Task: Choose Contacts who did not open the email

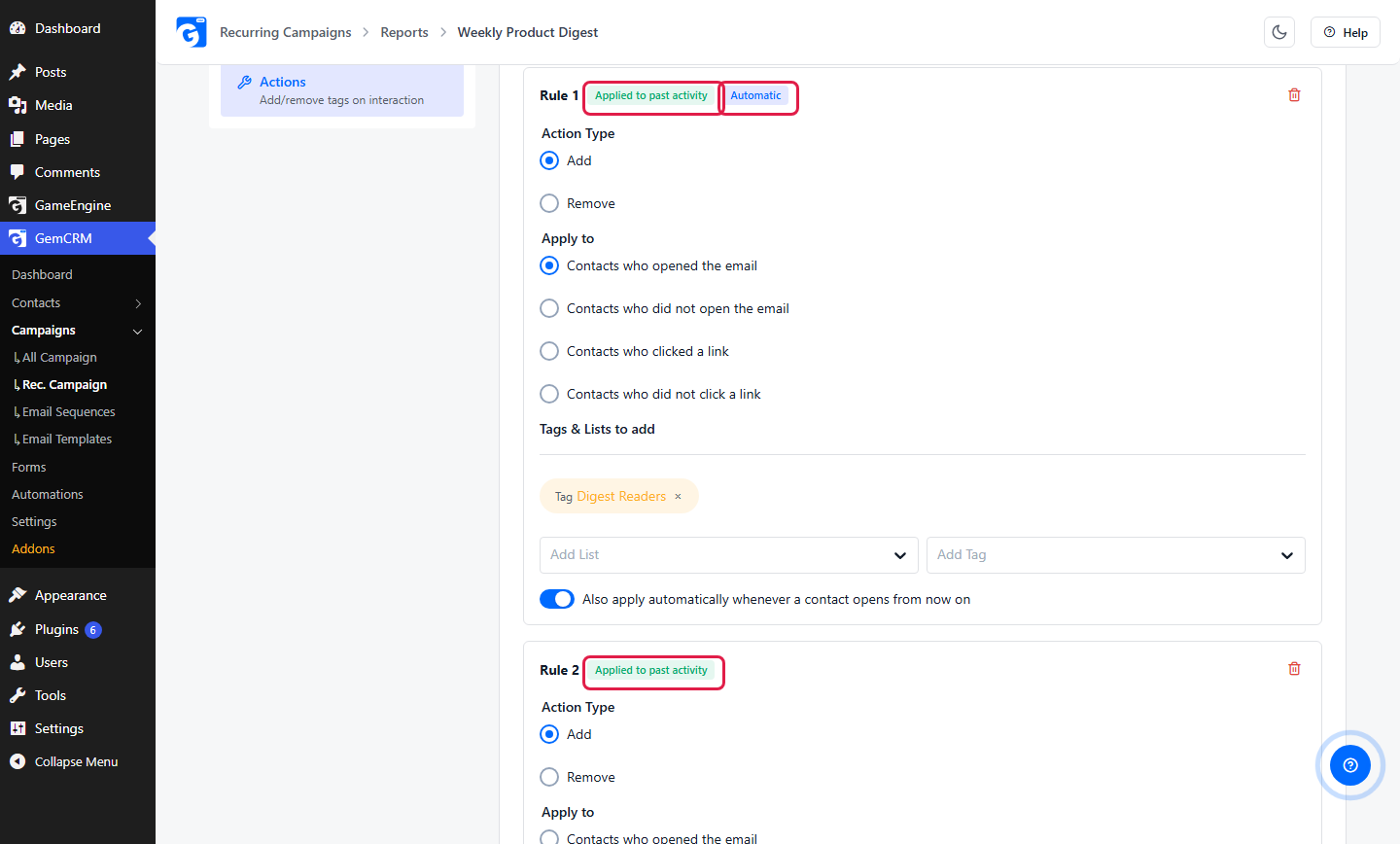Action: pyautogui.click(x=549, y=308)
